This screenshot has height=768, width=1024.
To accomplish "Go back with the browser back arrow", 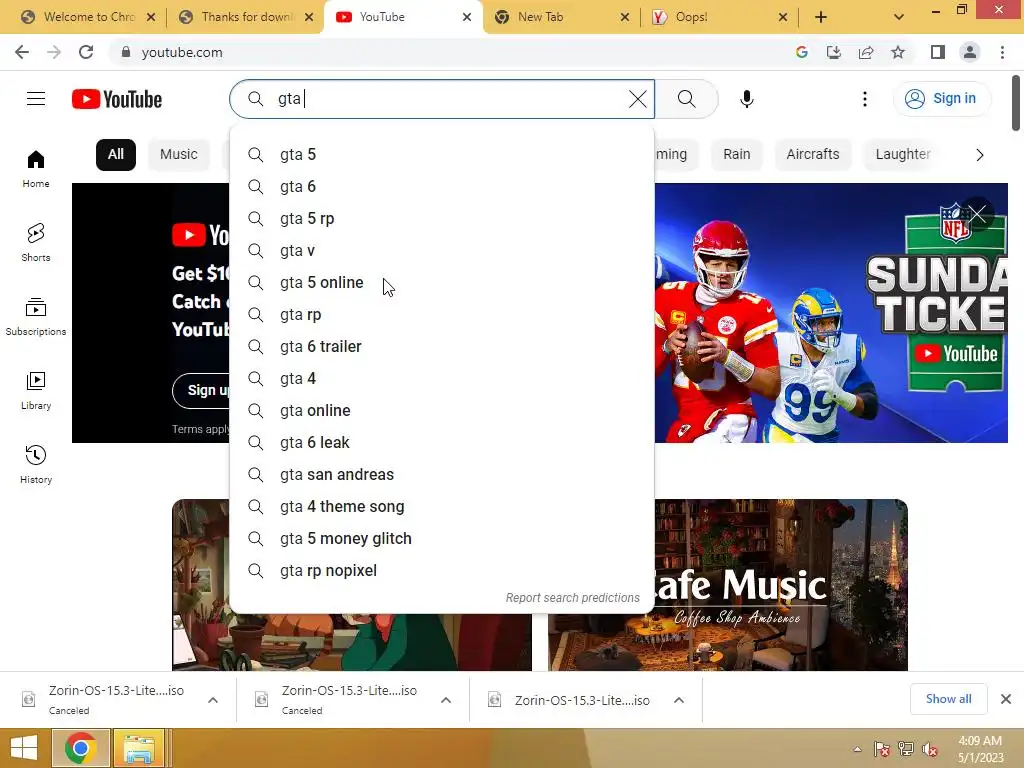I will [22, 52].
